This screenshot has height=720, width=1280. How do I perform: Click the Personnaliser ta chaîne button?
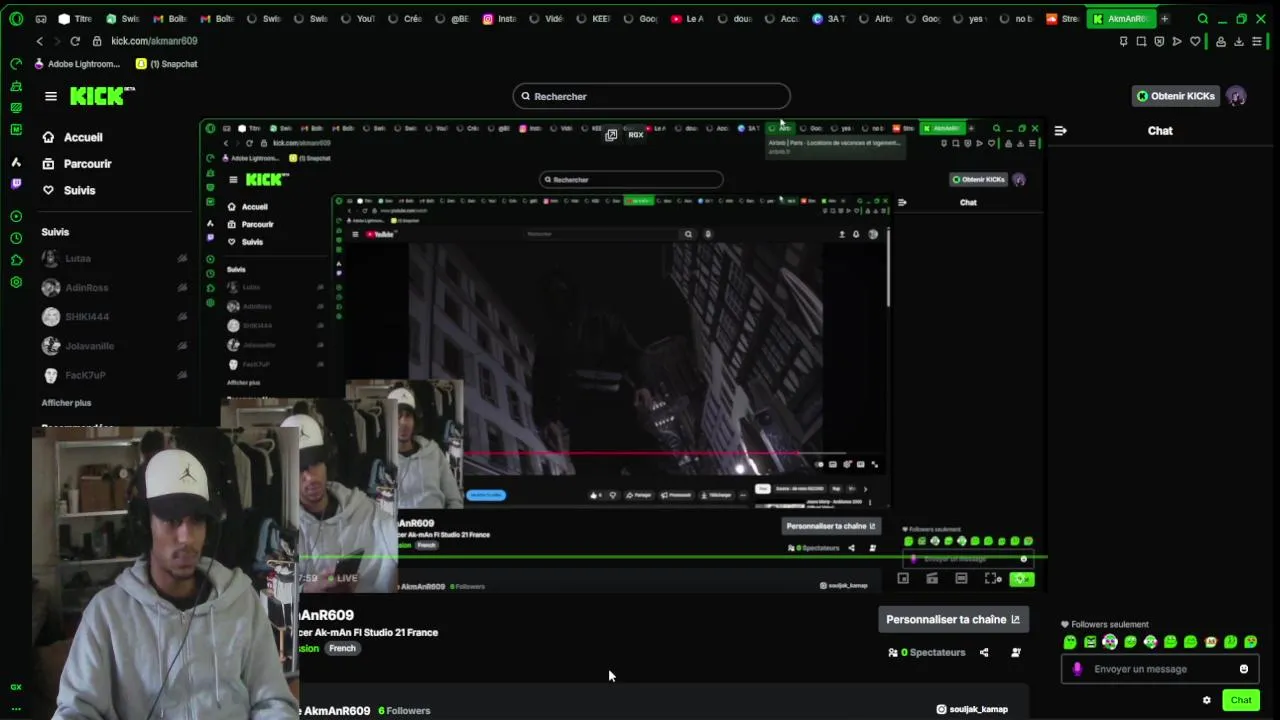click(x=953, y=619)
